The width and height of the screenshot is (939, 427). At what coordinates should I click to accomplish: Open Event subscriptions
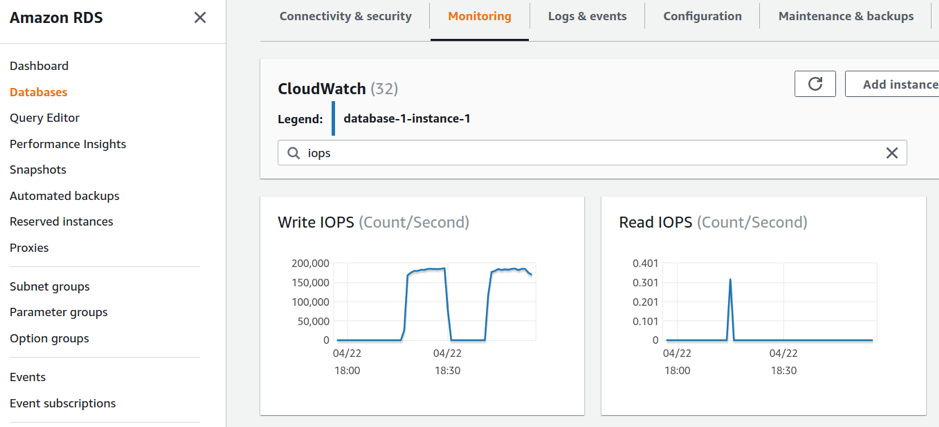tap(63, 403)
